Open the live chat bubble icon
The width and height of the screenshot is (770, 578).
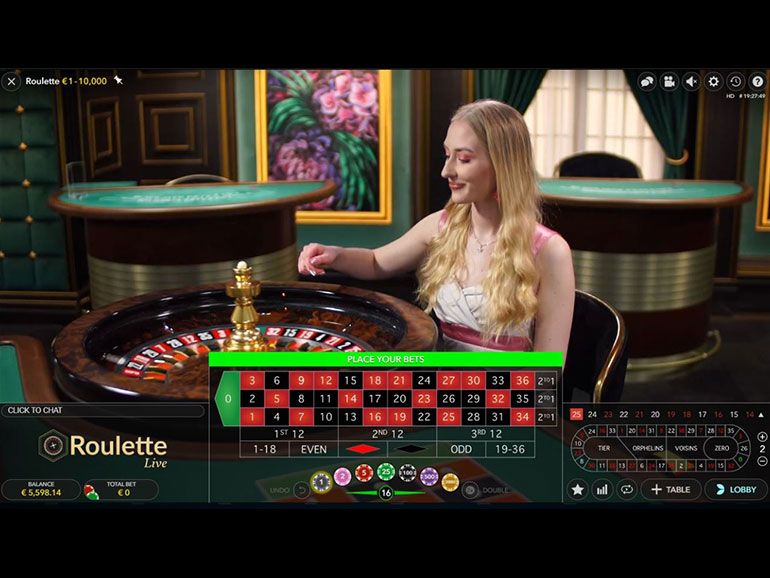coord(647,82)
